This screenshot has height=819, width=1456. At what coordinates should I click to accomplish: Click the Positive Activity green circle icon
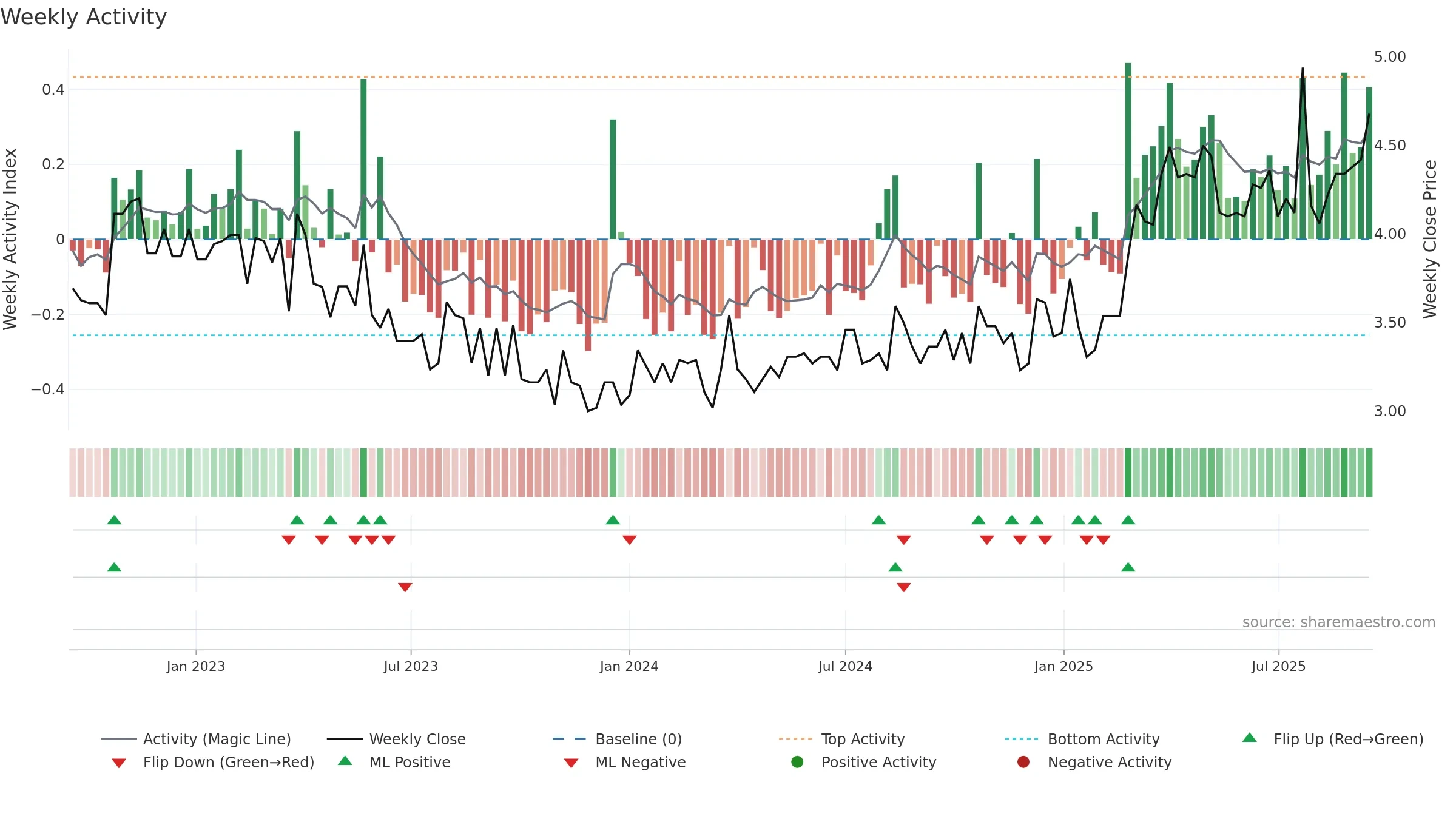797,761
